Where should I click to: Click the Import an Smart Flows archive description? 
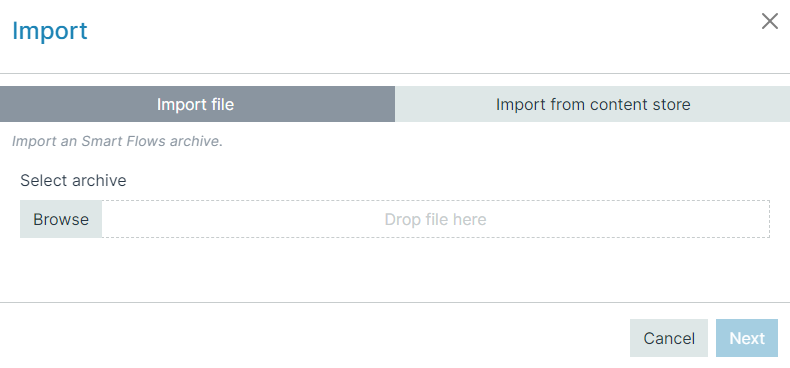tap(117, 141)
